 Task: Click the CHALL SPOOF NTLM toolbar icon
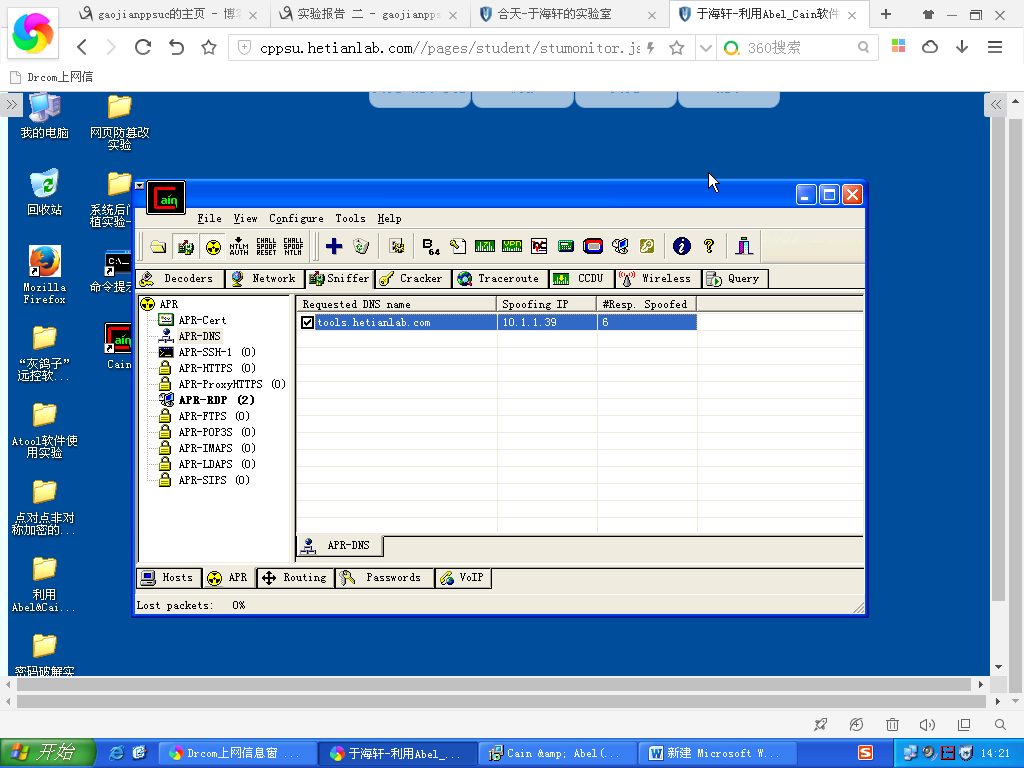pyautogui.click(x=293, y=247)
